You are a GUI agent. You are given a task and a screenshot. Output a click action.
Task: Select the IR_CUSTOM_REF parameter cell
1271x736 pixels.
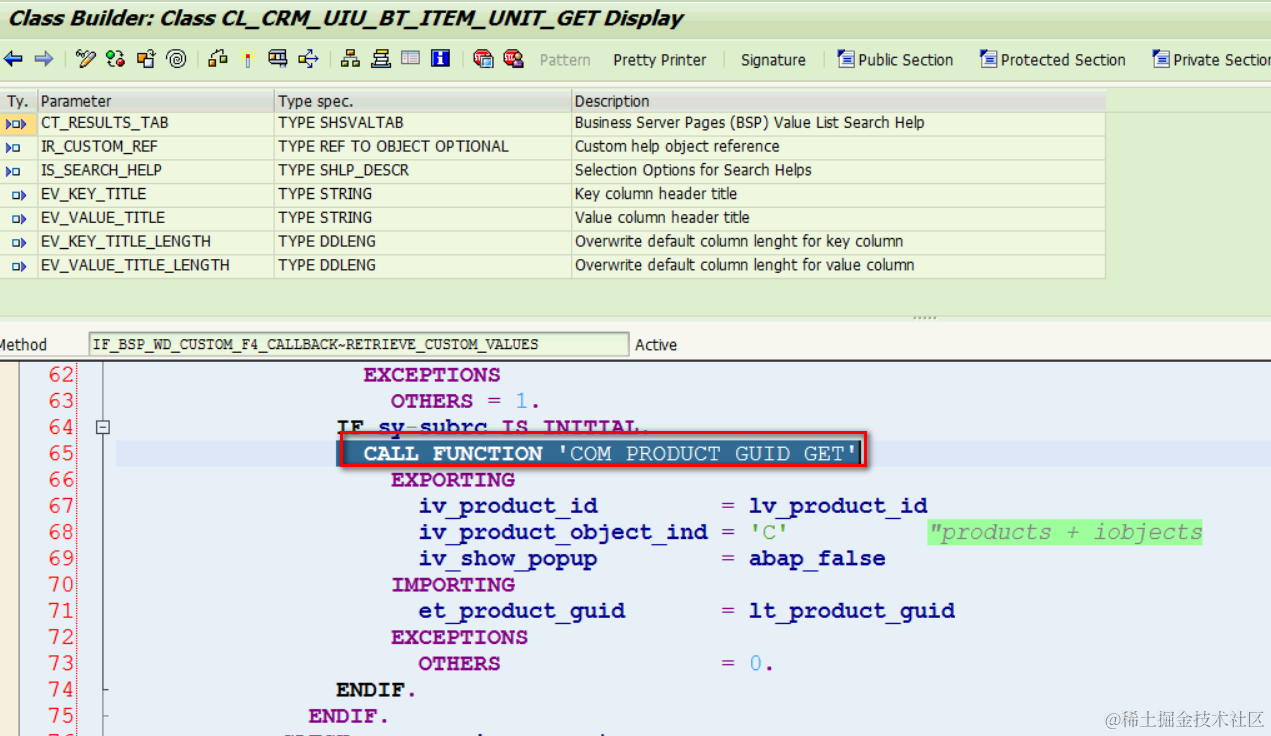point(155,147)
